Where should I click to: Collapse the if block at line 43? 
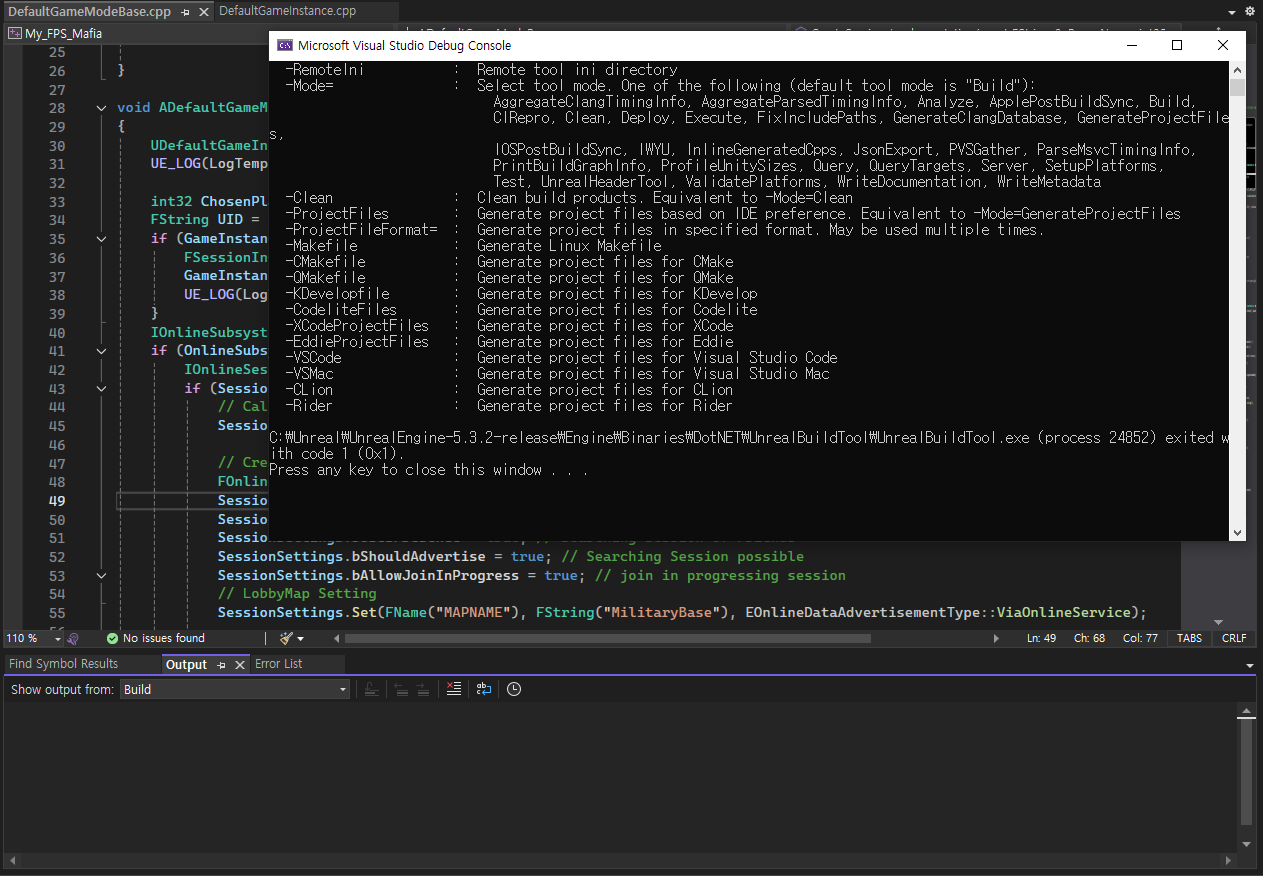pos(101,388)
